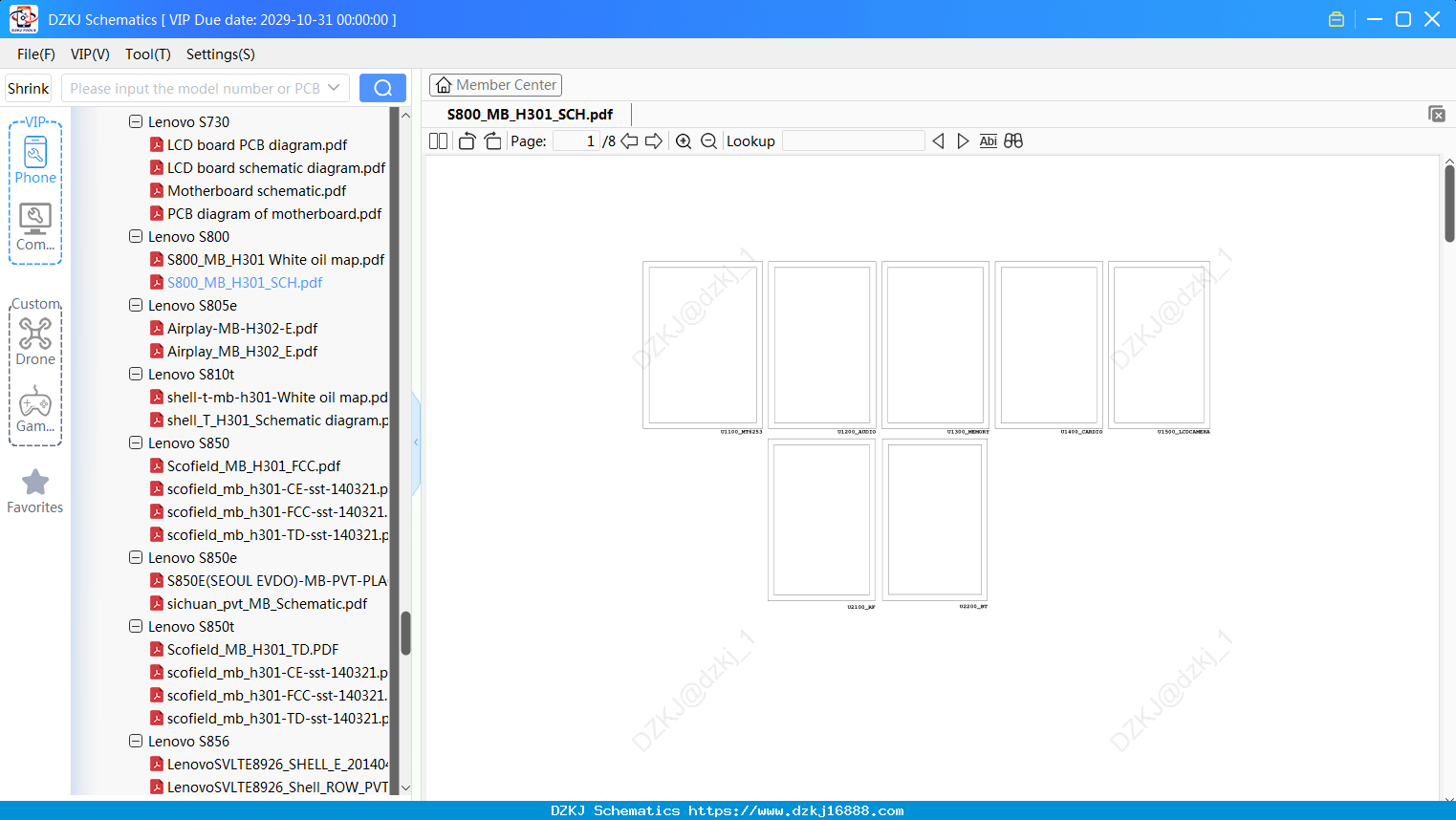This screenshot has height=820, width=1456.
Task: Open the Phone category in sidebar
Action: pyautogui.click(x=35, y=161)
